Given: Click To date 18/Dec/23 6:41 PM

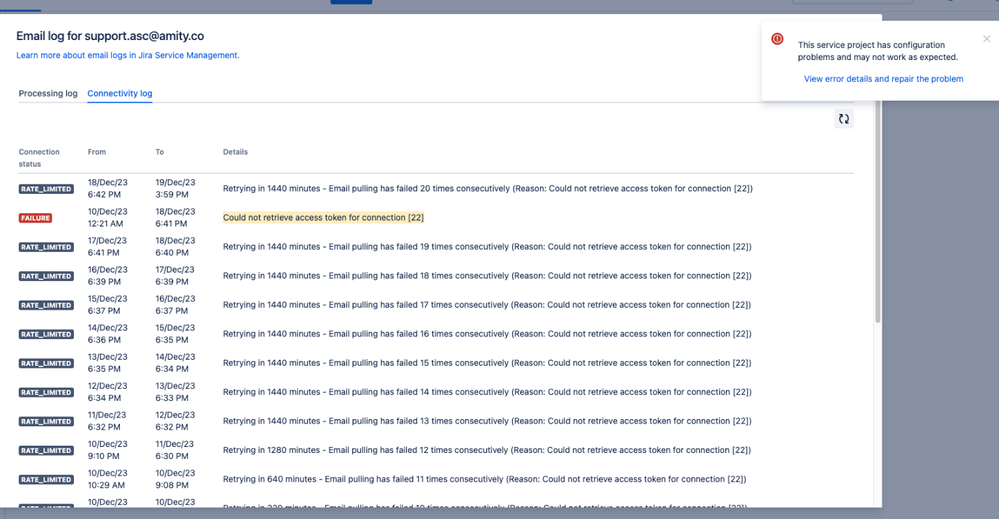Looking at the screenshot, I should (175, 217).
